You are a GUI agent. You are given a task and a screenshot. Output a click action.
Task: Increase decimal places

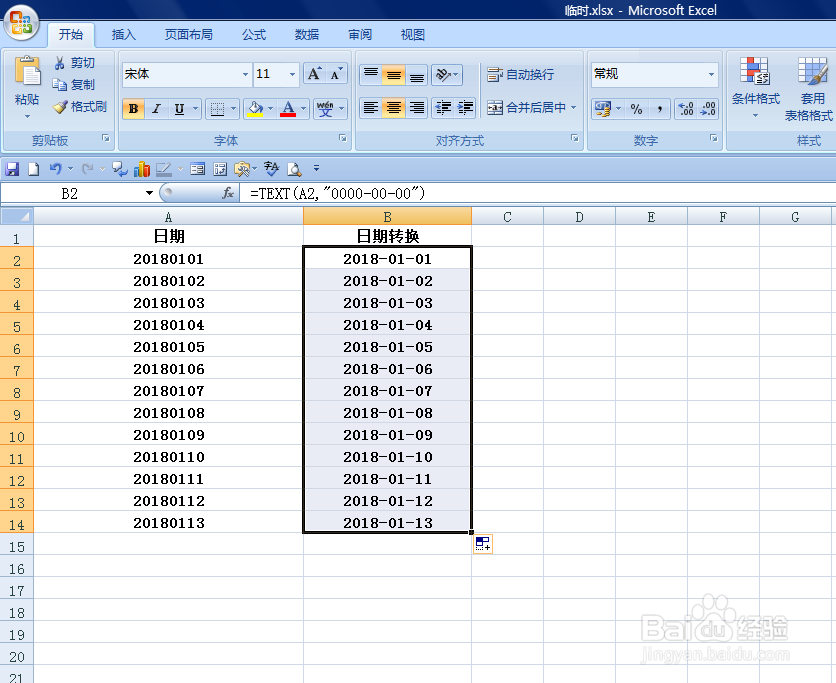pos(686,109)
